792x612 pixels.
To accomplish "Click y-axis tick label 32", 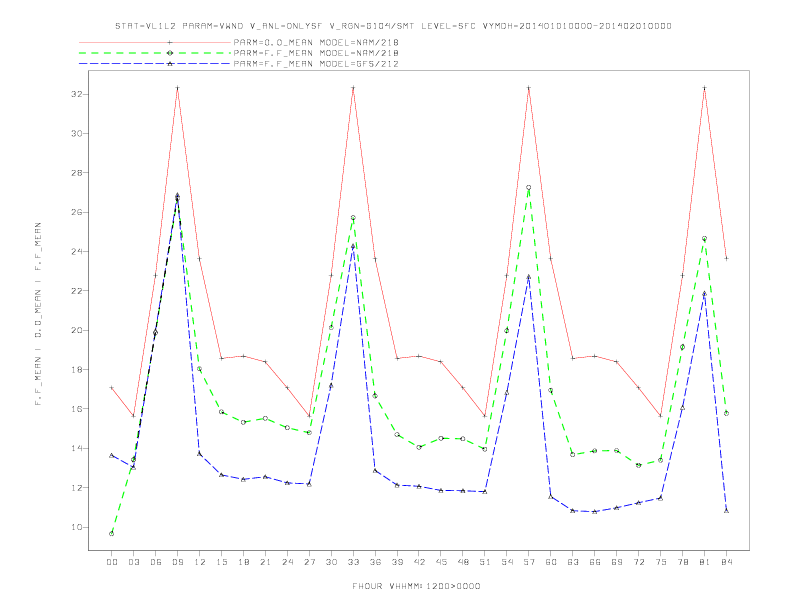I will tap(77, 94).
